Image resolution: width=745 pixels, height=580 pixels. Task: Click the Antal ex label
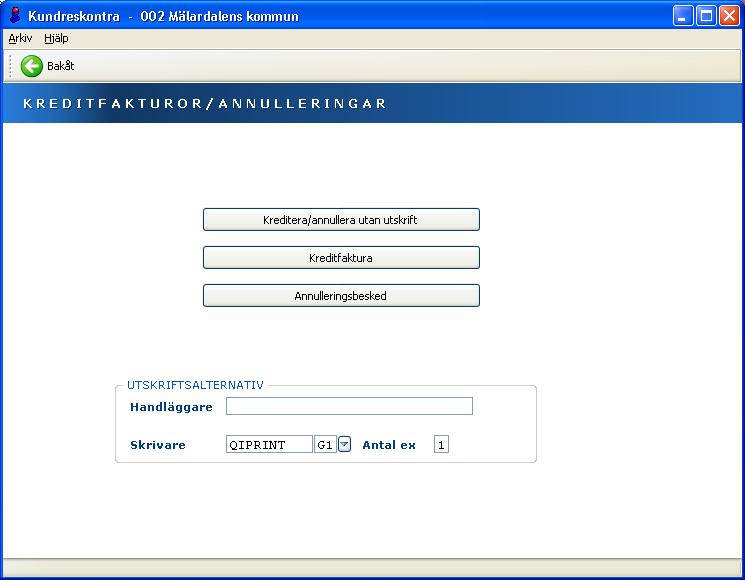(389, 445)
